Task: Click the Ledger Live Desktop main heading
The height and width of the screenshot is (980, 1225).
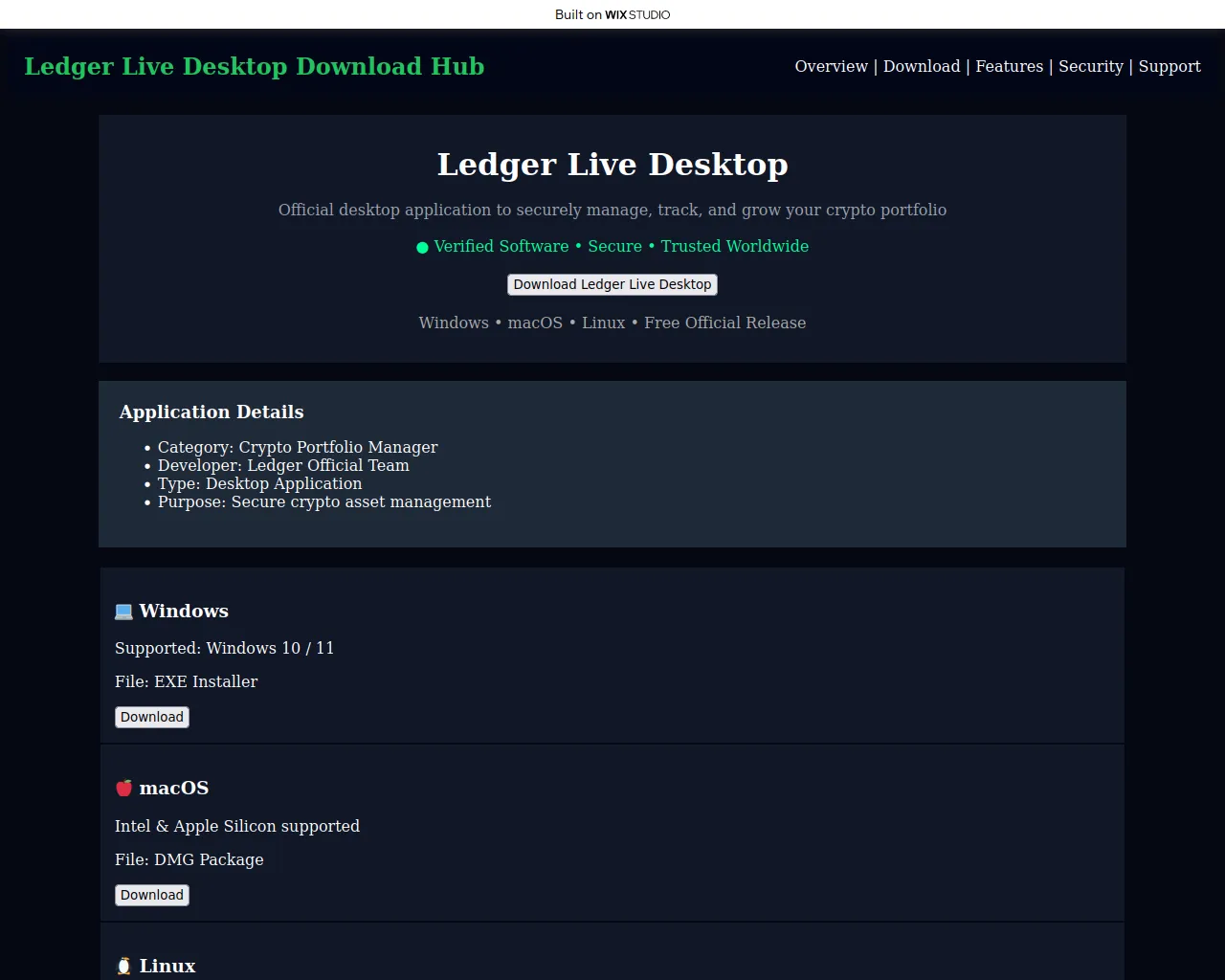Action: tap(612, 165)
